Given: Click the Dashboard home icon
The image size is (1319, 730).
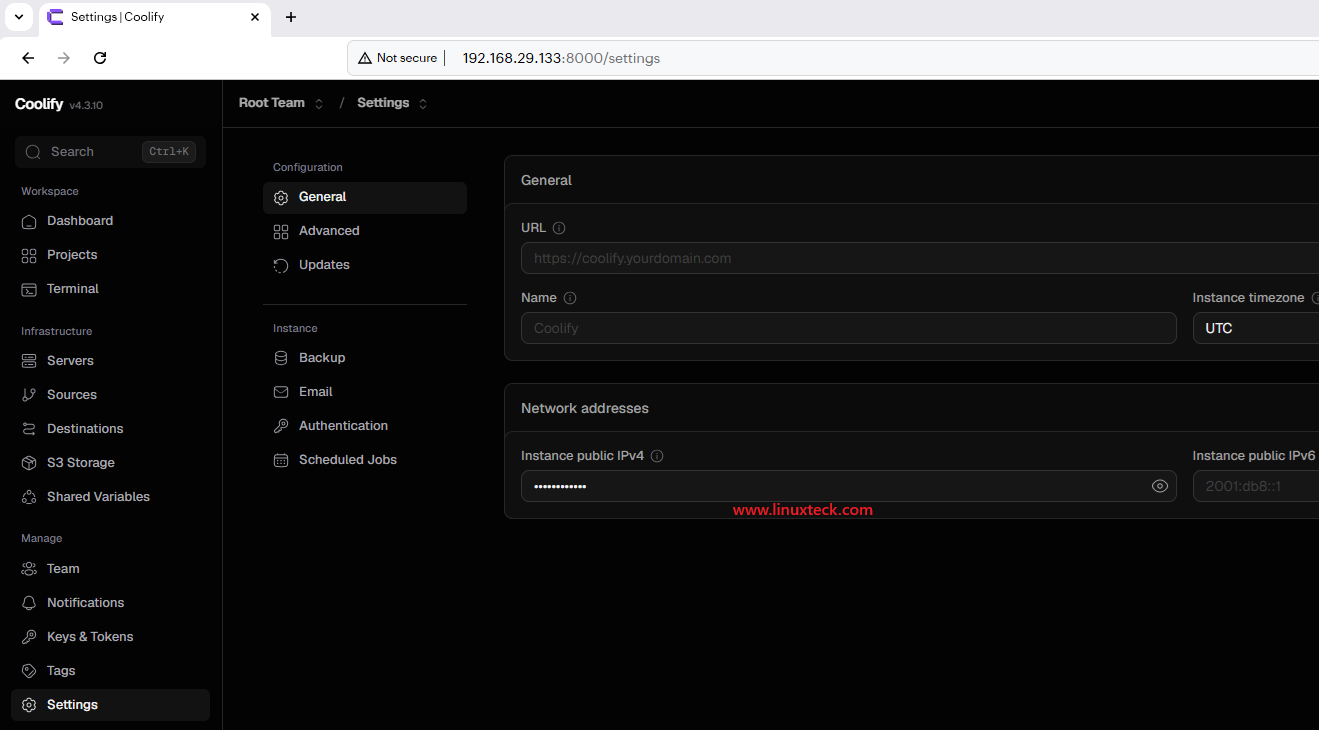Looking at the screenshot, I should [x=29, y=221].
